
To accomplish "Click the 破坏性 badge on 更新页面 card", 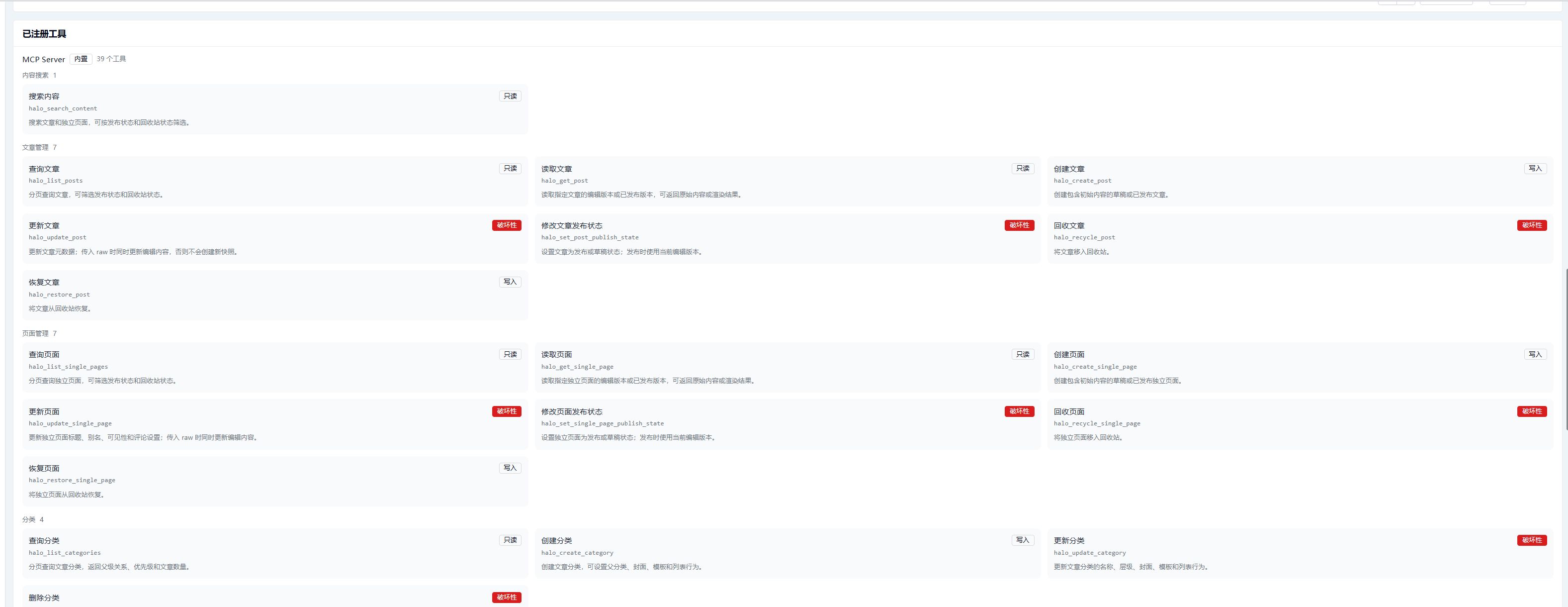I will (507, 411).
